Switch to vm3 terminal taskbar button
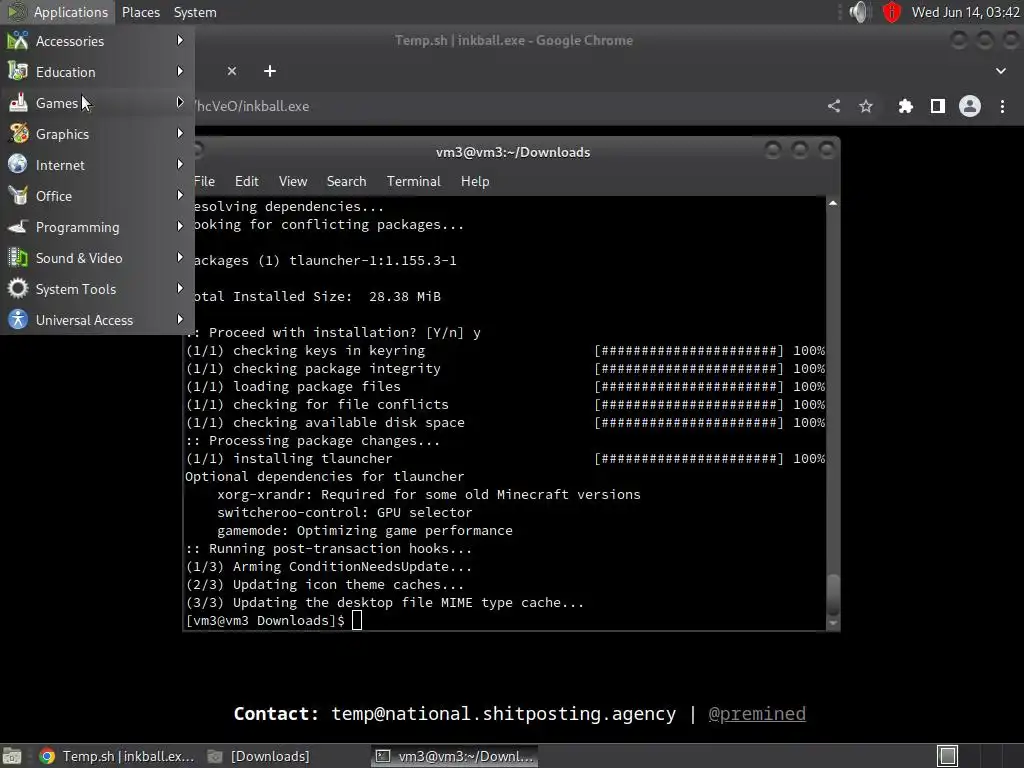The width and height of the screenshot is (1024, 768). point(455,756)
